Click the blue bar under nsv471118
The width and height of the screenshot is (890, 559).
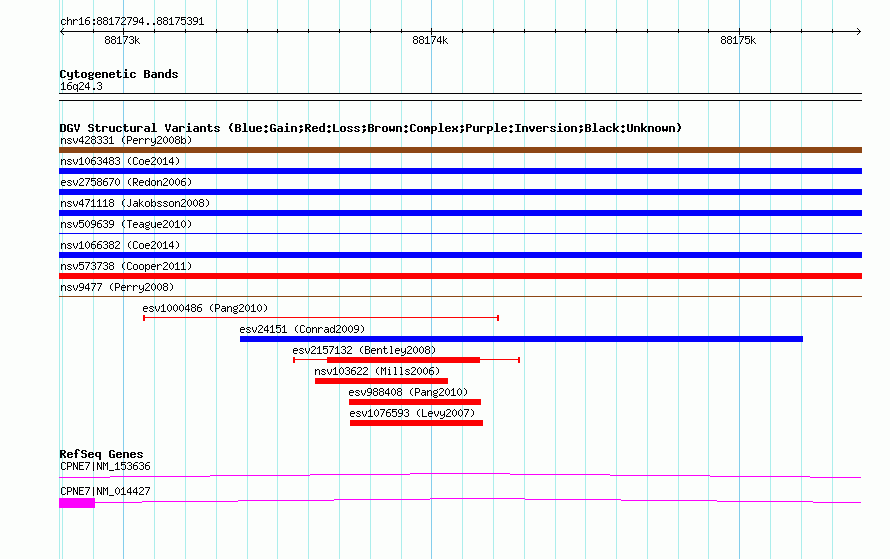460,213
